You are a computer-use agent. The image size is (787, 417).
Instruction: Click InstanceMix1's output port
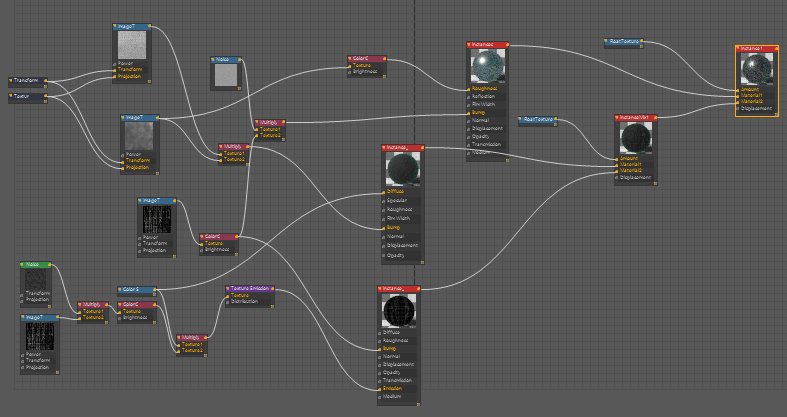[x=654, y=117]
